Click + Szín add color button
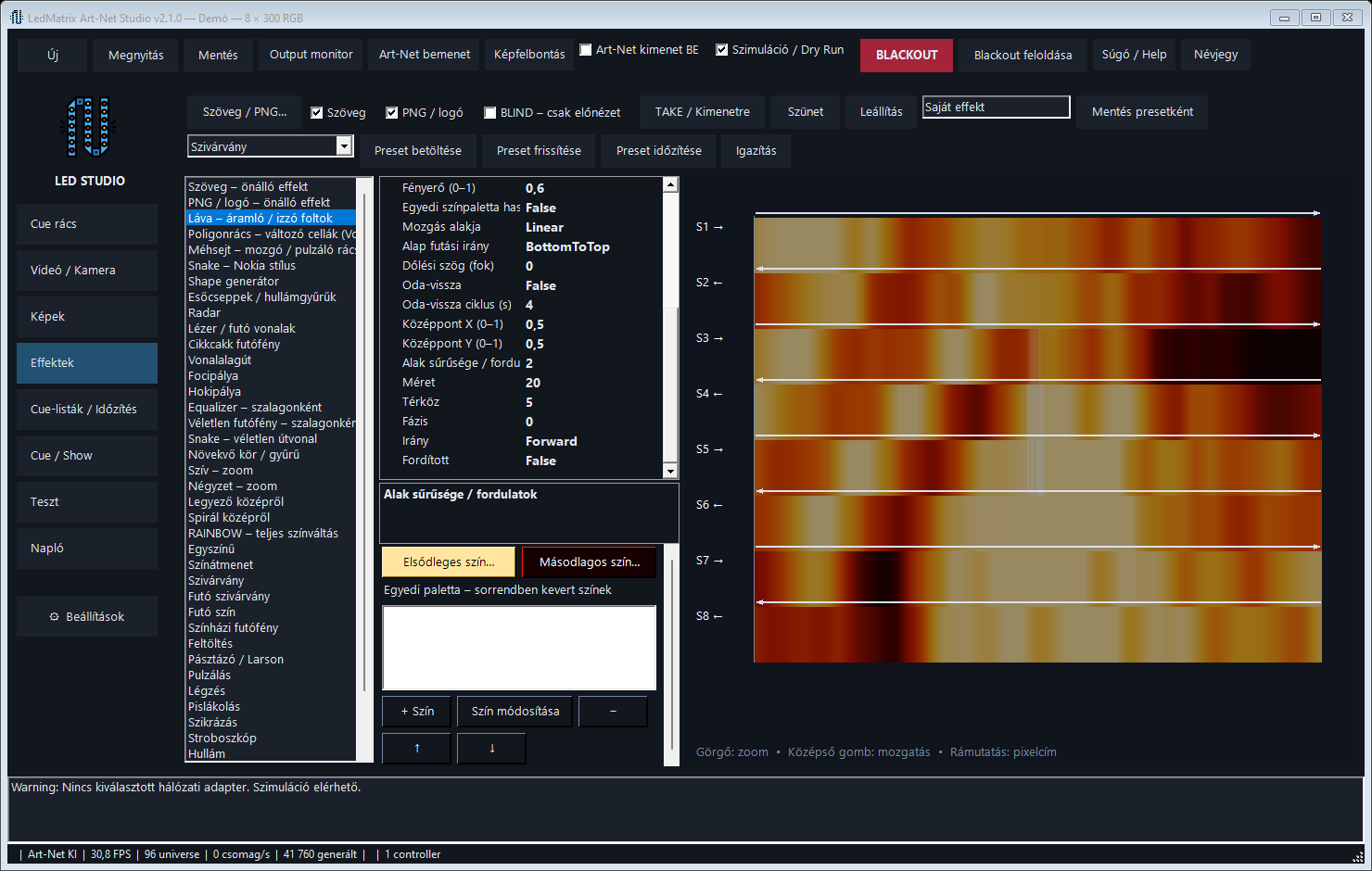This screenshot has width=1372, height=871. [x=416, y=712]
